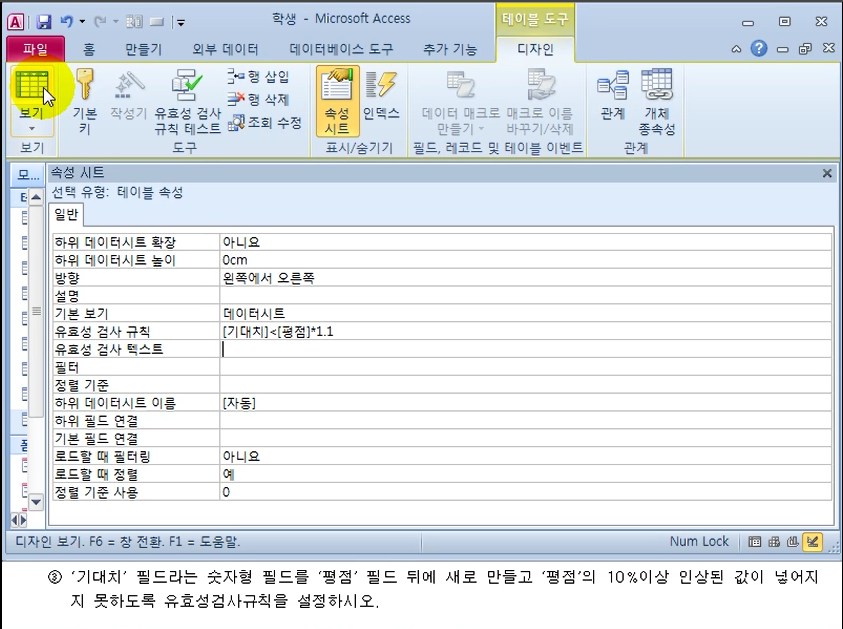Screen dimensions: 843x629
Task: Click the 방향 value 왼쪽에서 오른쪽
Action: point(526,278)
